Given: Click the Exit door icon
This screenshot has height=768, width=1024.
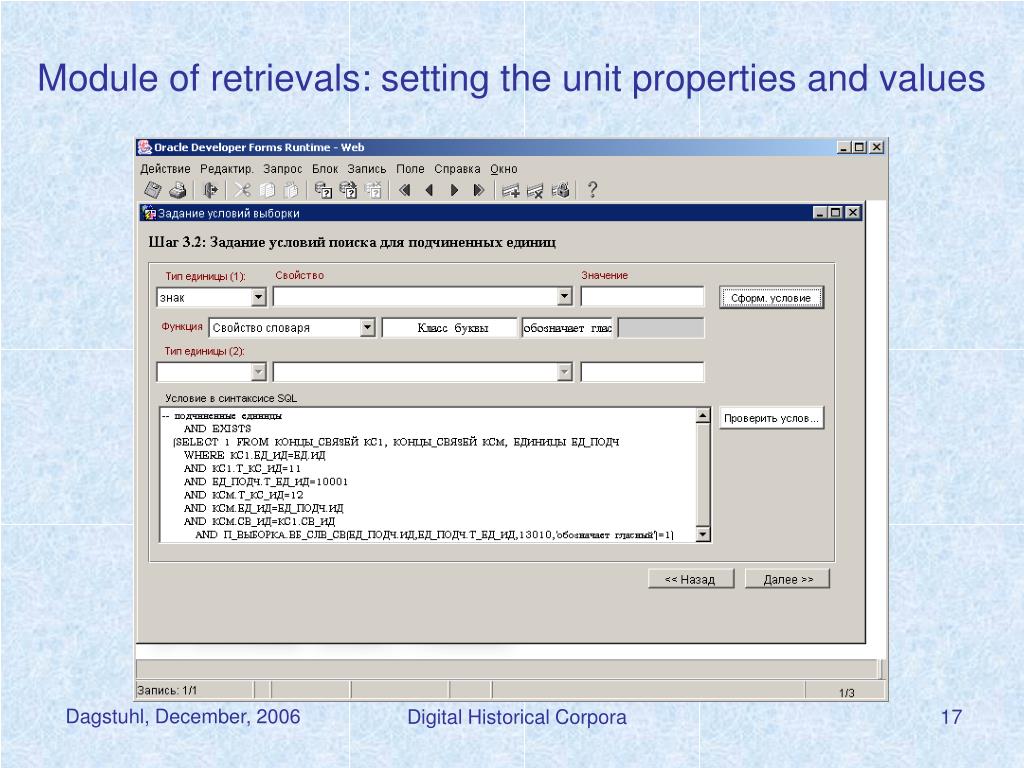Looking at the screenshot, I should click(210, 190).
